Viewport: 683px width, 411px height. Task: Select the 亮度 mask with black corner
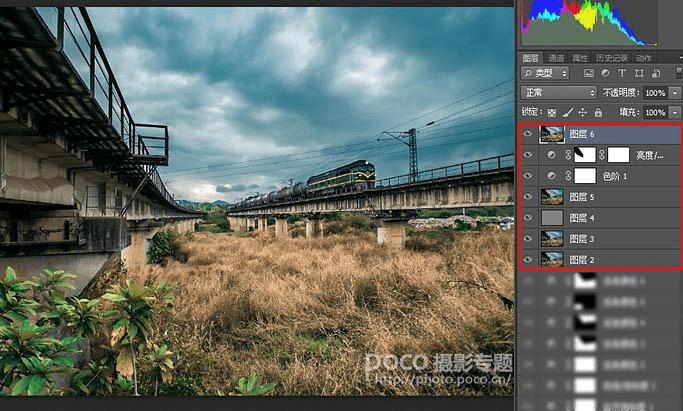585,155
